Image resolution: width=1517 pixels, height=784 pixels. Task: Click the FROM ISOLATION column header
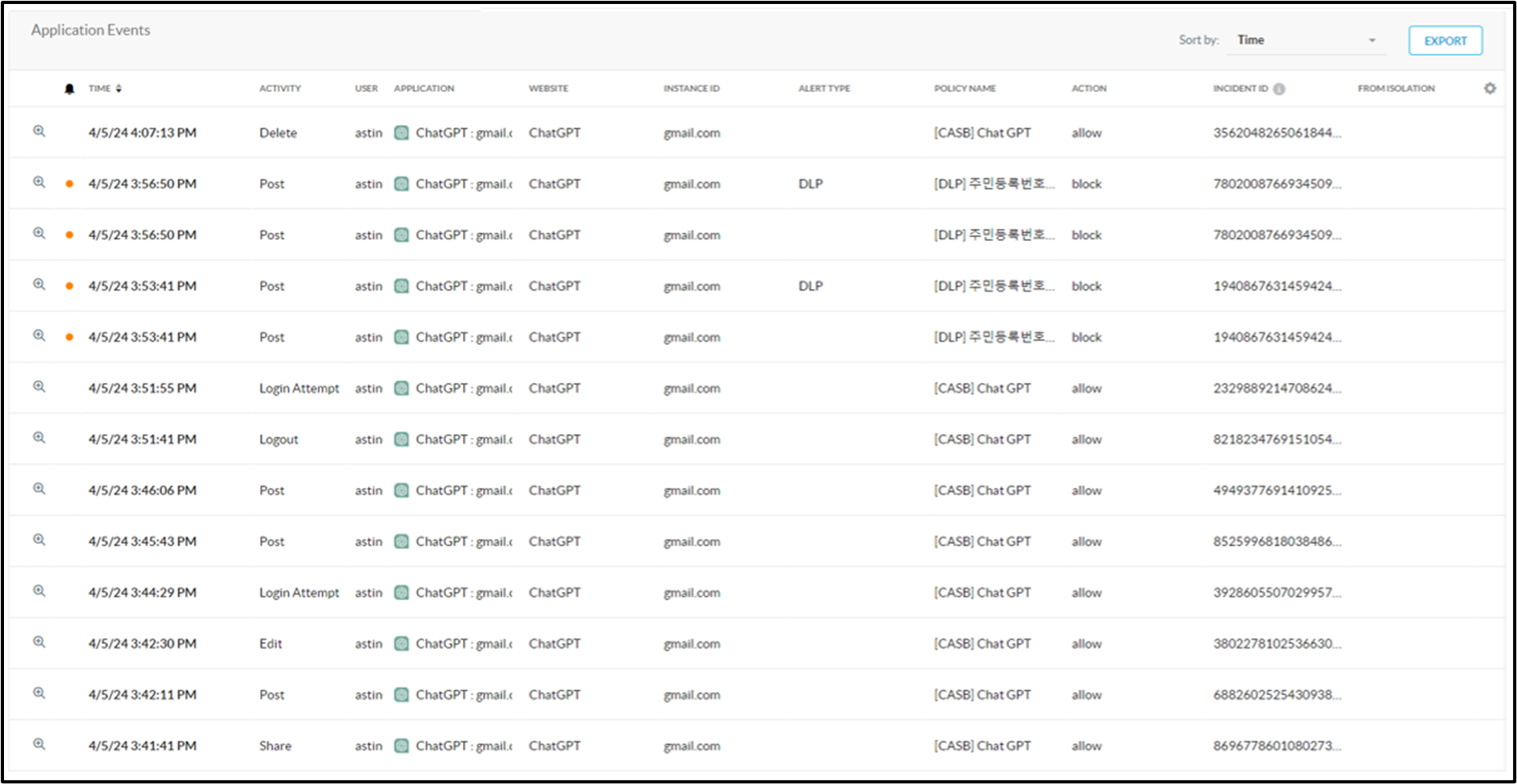(x=1396, y=89)
